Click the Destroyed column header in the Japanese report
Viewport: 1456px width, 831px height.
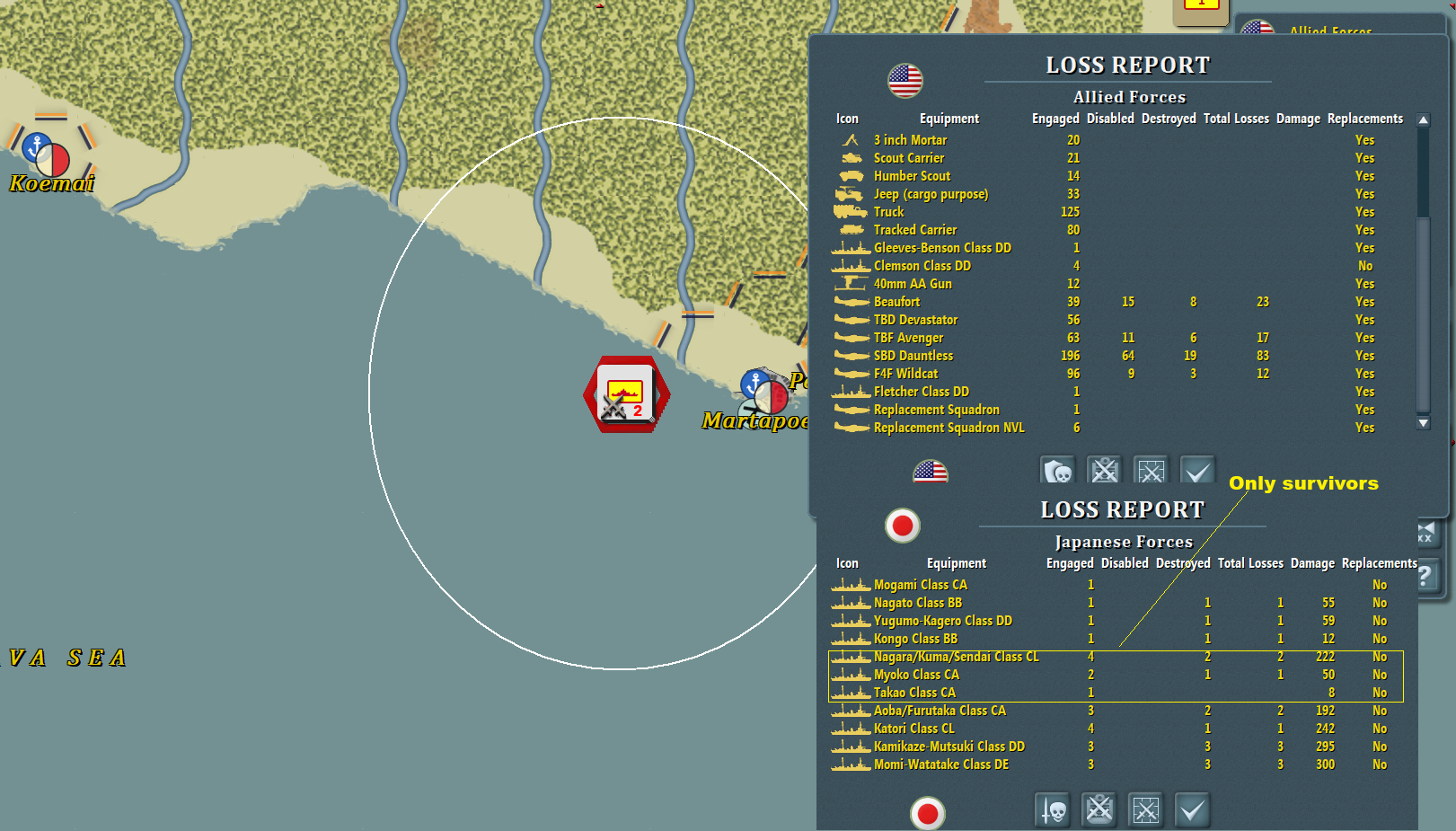(1183, 563)
